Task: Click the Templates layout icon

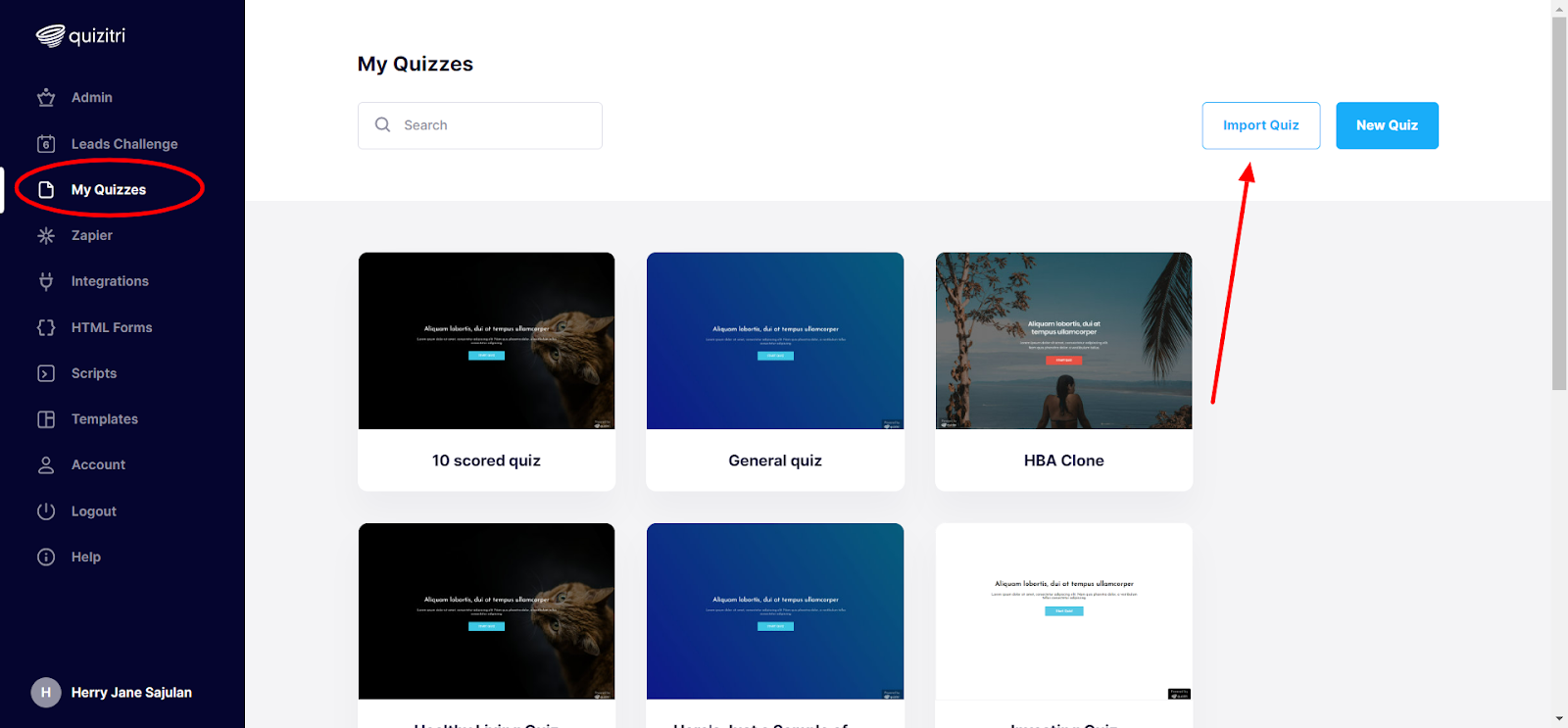Action: (x=46, y=419)
